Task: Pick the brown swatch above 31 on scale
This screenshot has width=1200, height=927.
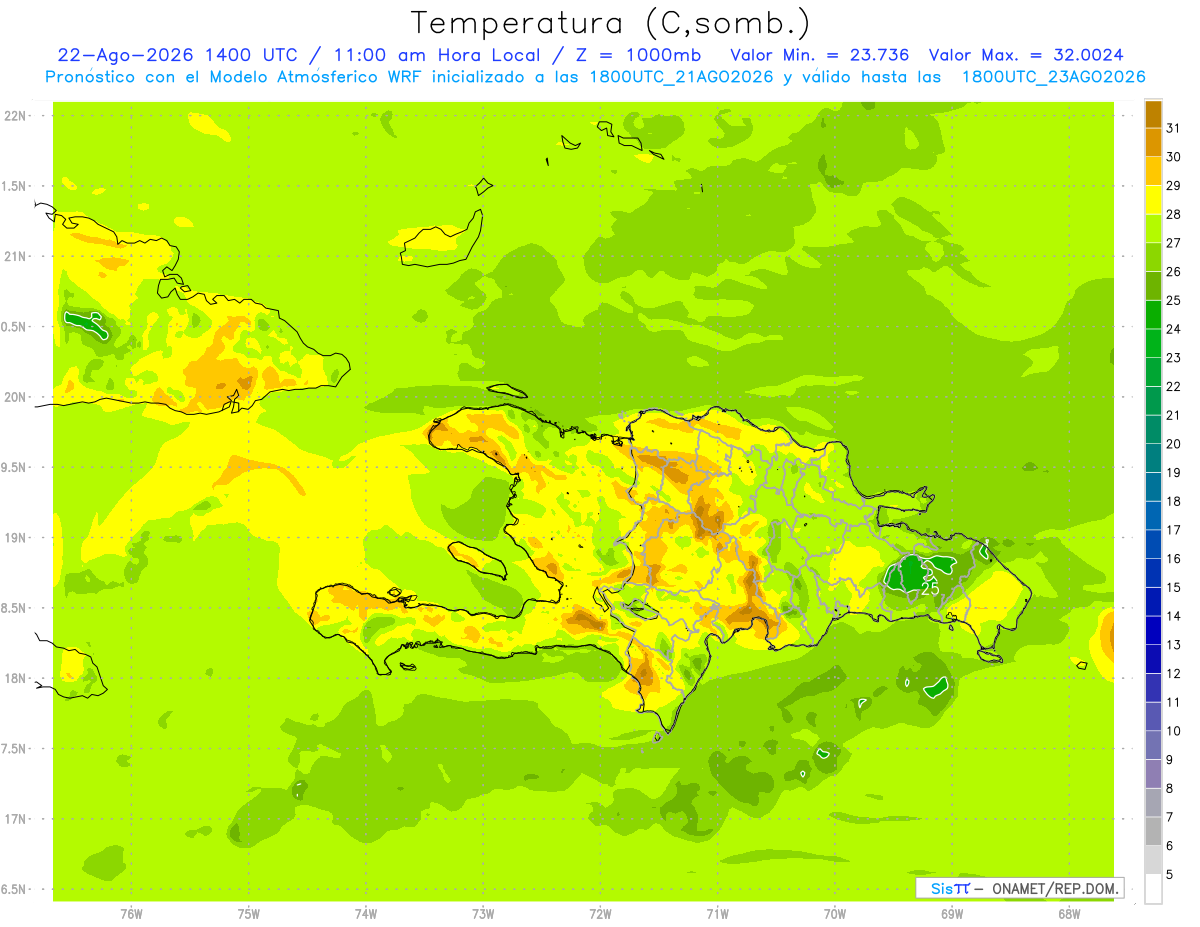Action: click(x=1153, y=114)
